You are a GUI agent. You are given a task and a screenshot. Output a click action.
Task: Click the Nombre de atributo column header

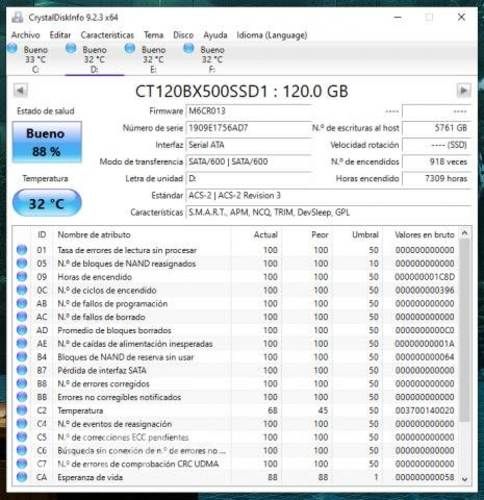pyautogui.click(x=143, y=235)
